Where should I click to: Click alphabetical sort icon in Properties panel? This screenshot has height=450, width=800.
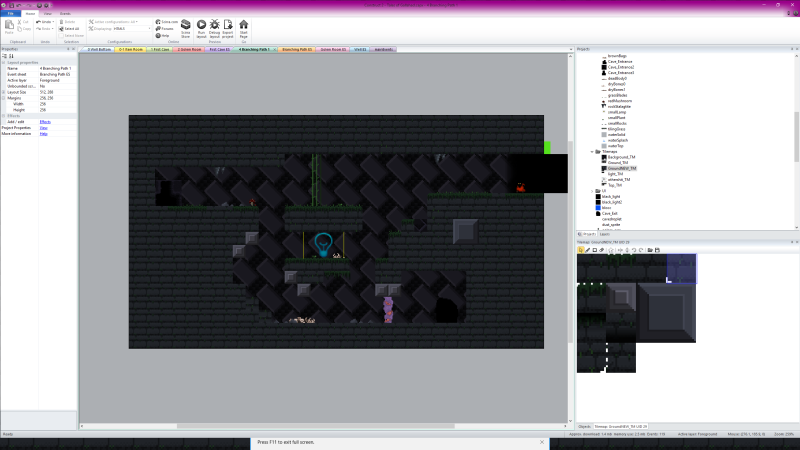(11, 56)
